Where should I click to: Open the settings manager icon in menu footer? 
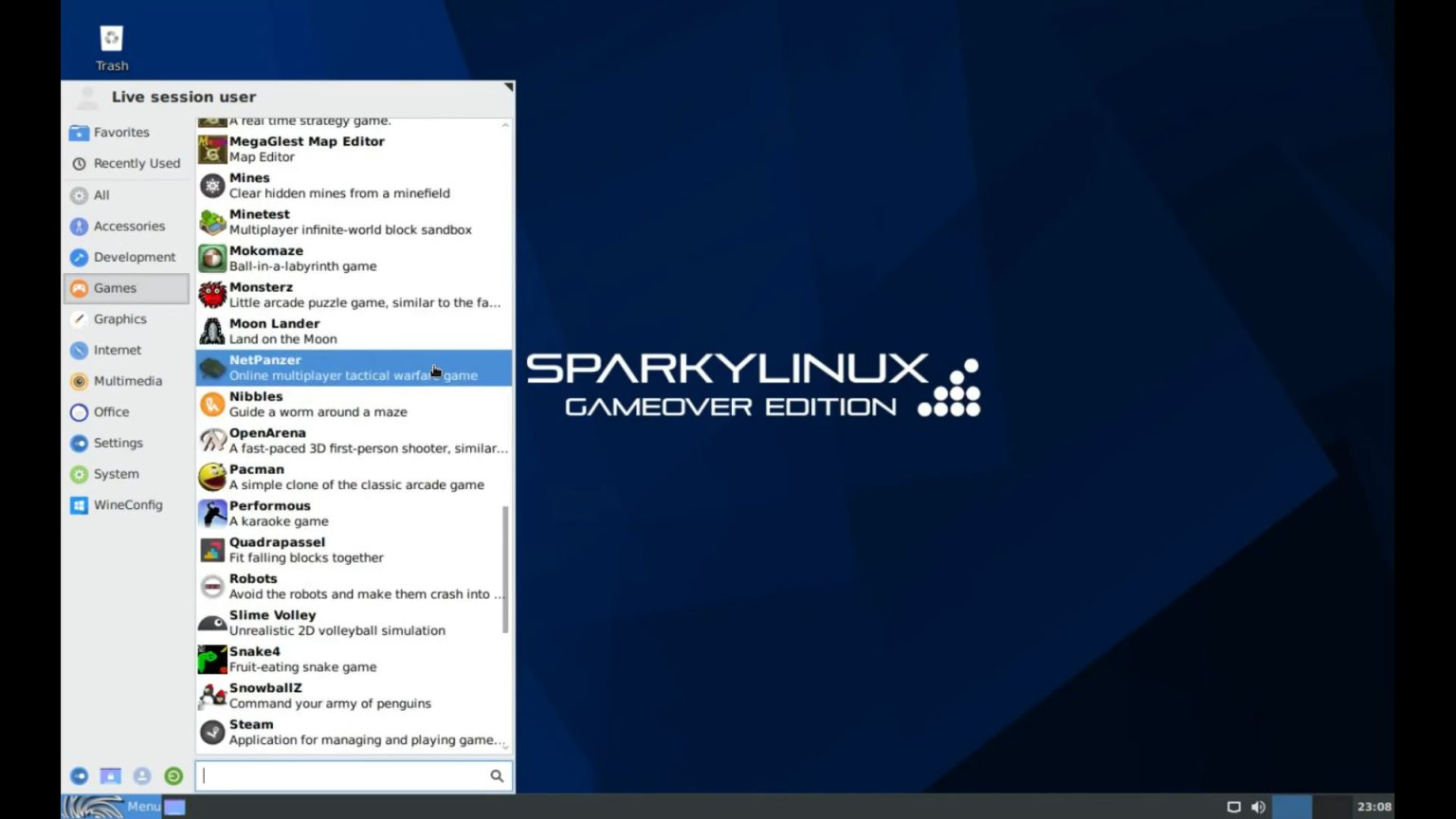click(80, 776)
